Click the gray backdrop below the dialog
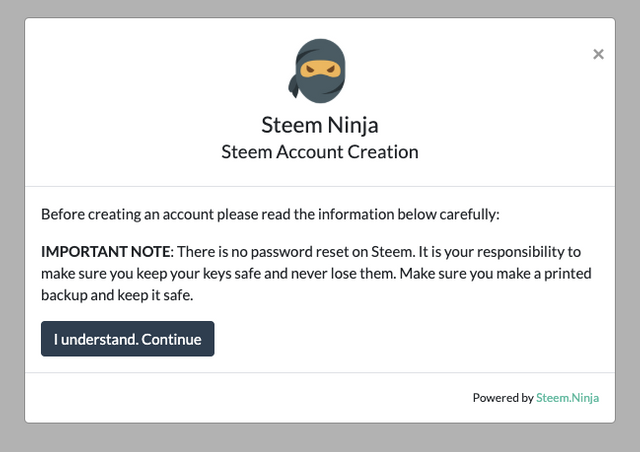 (320, 438)
